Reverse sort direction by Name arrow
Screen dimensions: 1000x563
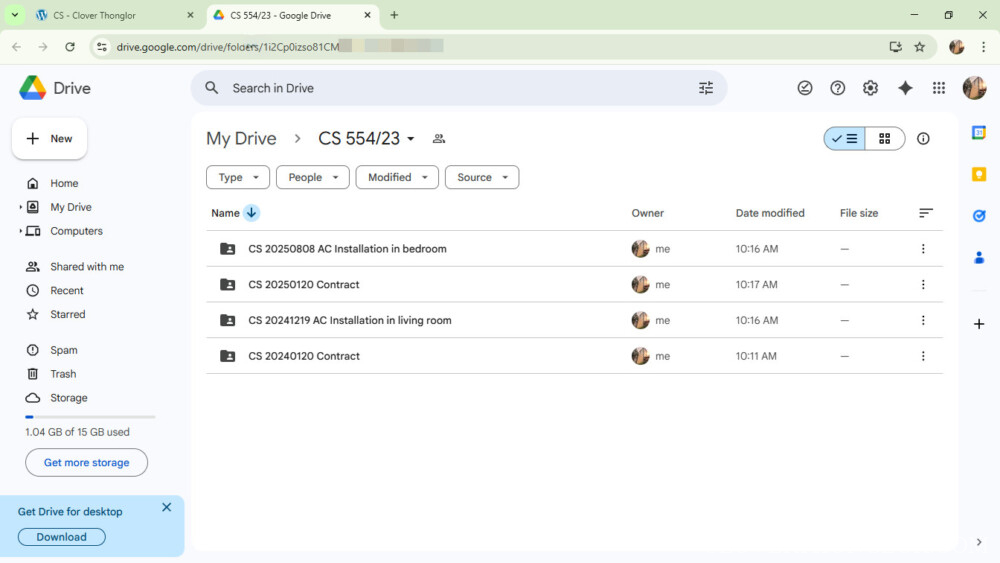[x=252, y=213]
